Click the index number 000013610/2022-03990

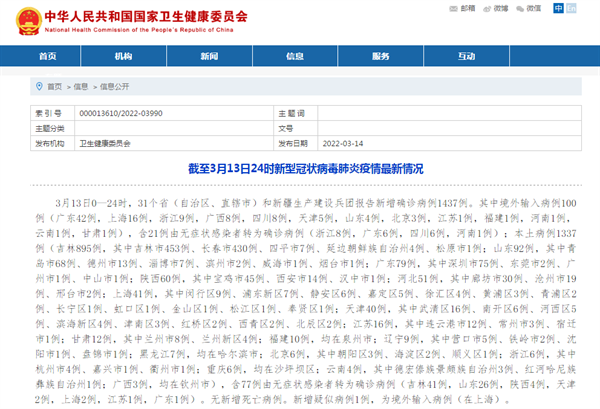point(121,113)
